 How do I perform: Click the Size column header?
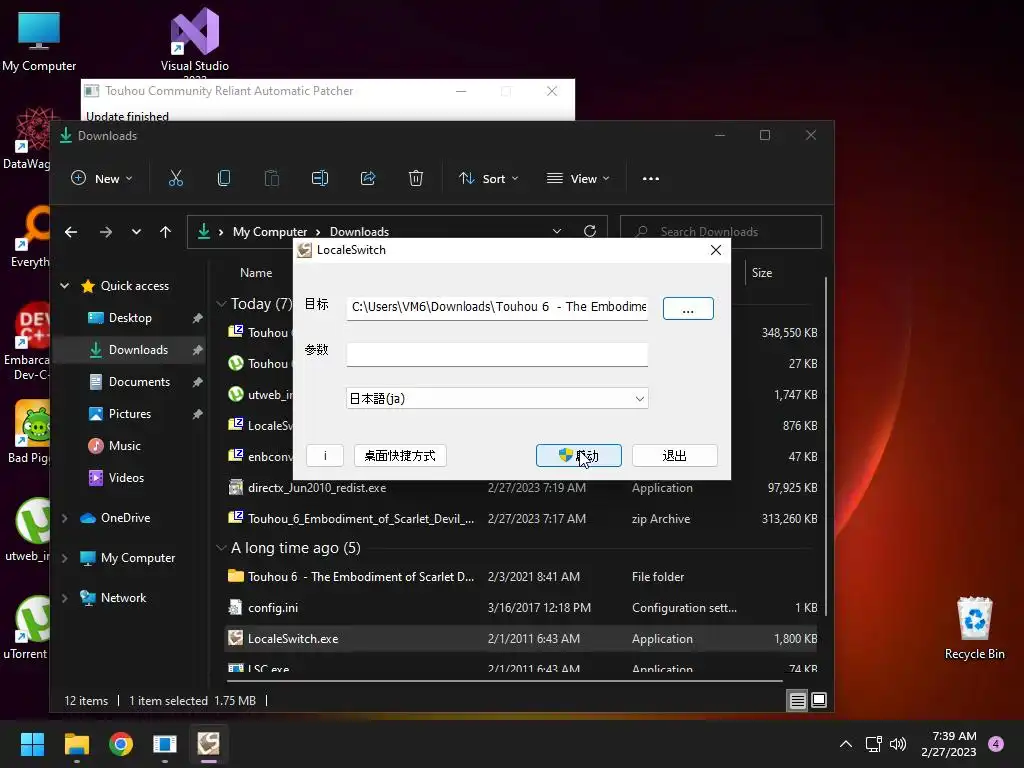pos(761,273)
